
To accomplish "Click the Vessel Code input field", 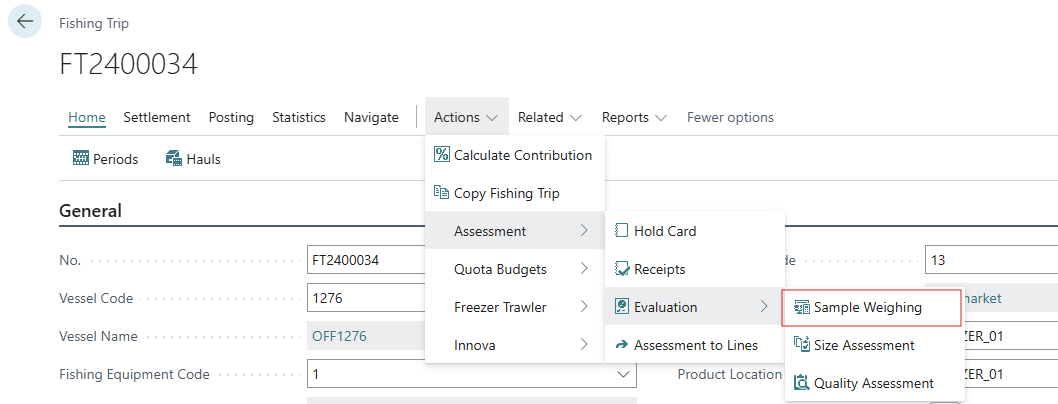I will [x=366, y=298].
